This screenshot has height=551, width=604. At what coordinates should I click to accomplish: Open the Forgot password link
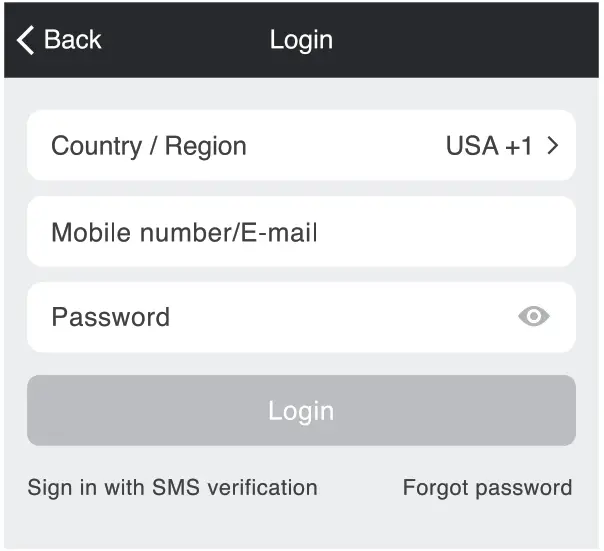tap(487, 488)
